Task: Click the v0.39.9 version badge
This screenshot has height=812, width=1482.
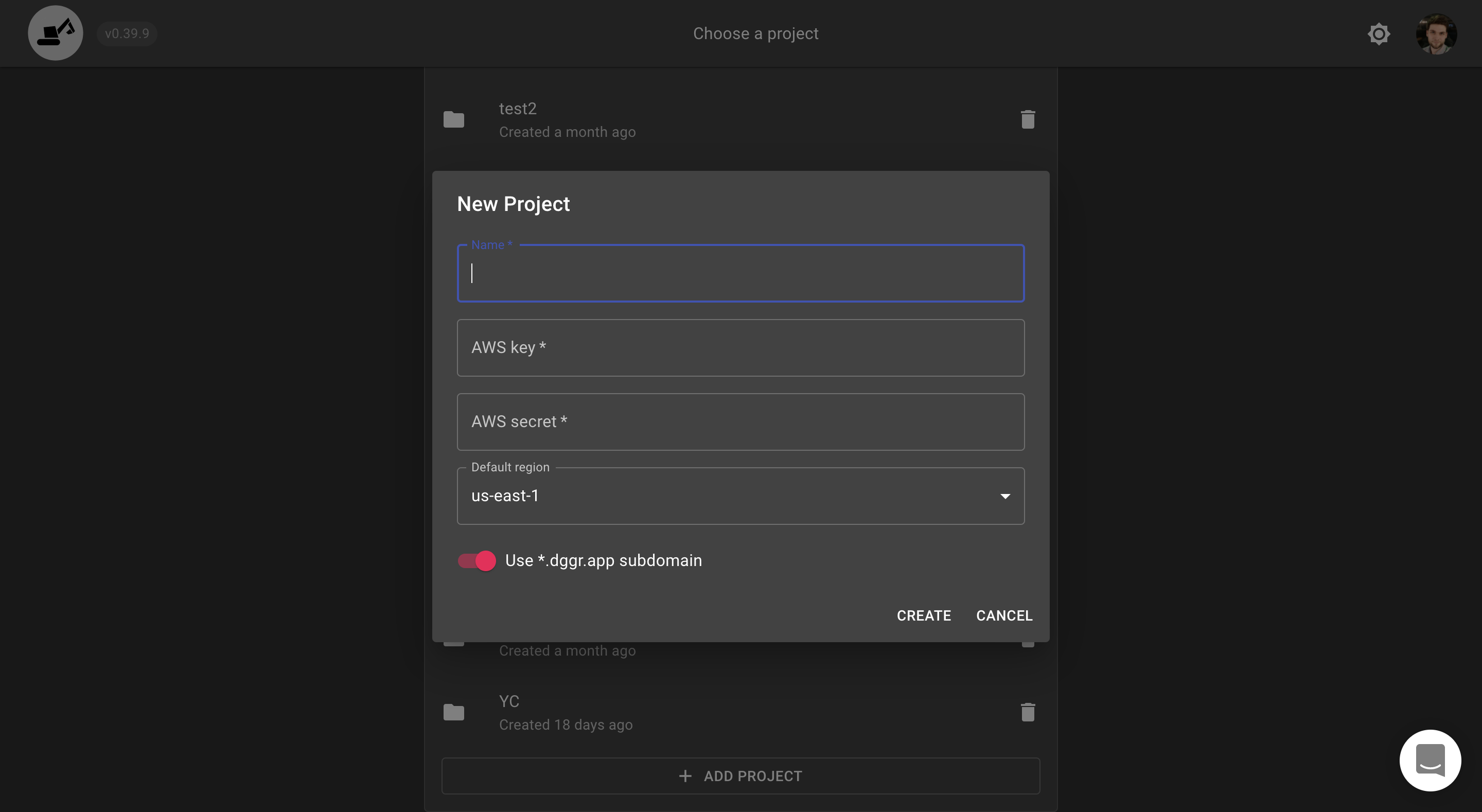Action: tap(127, 33)
